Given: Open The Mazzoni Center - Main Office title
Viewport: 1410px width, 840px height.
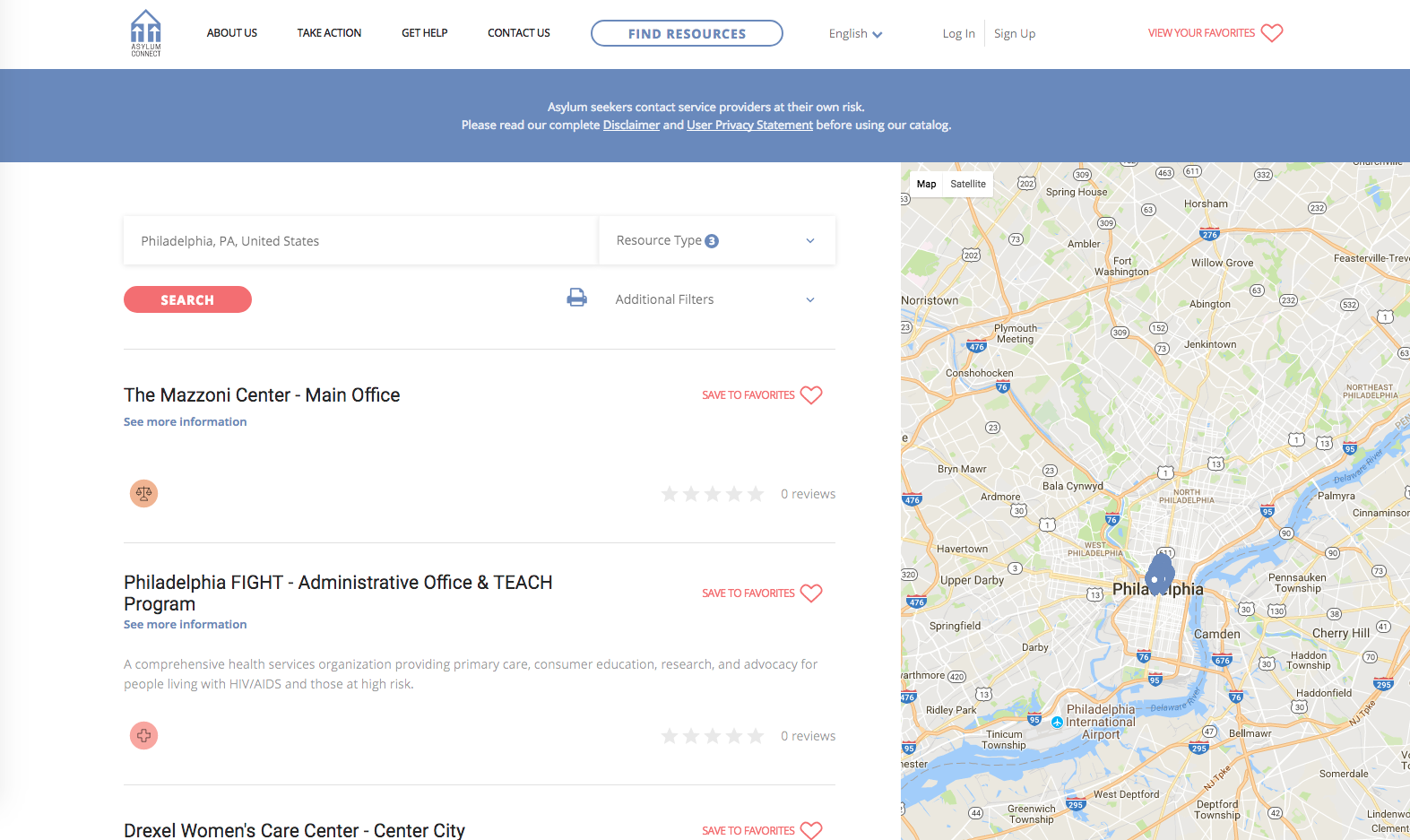Looking at the screenshot, I should tap(262, 395).
